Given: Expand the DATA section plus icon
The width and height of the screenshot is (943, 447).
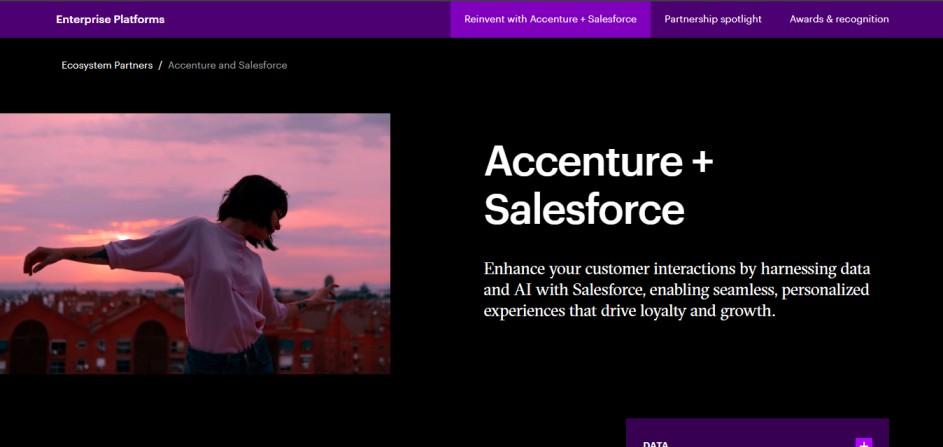Looking at the screenshot, I should click(x=864, y=443).
